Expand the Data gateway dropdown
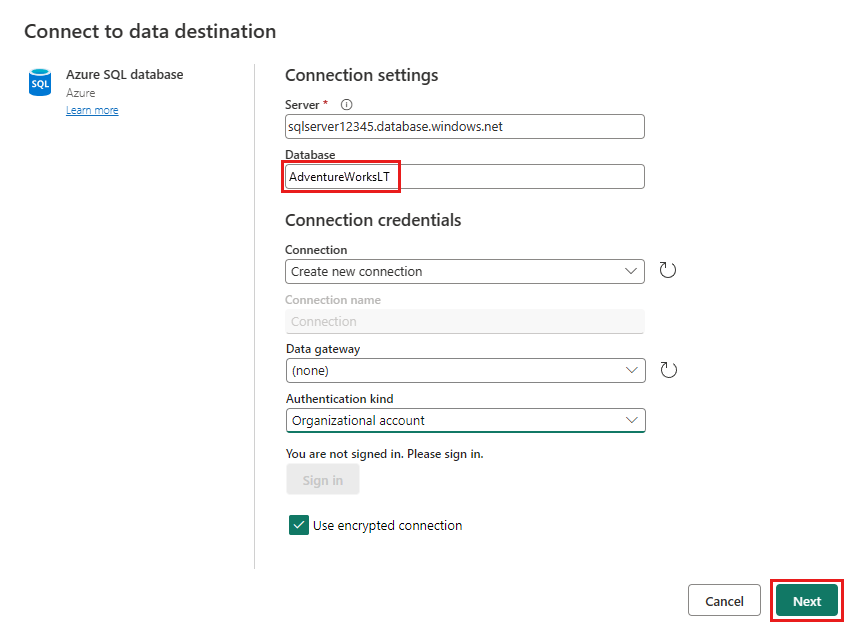The image size is (861, 640). (630, 370)
